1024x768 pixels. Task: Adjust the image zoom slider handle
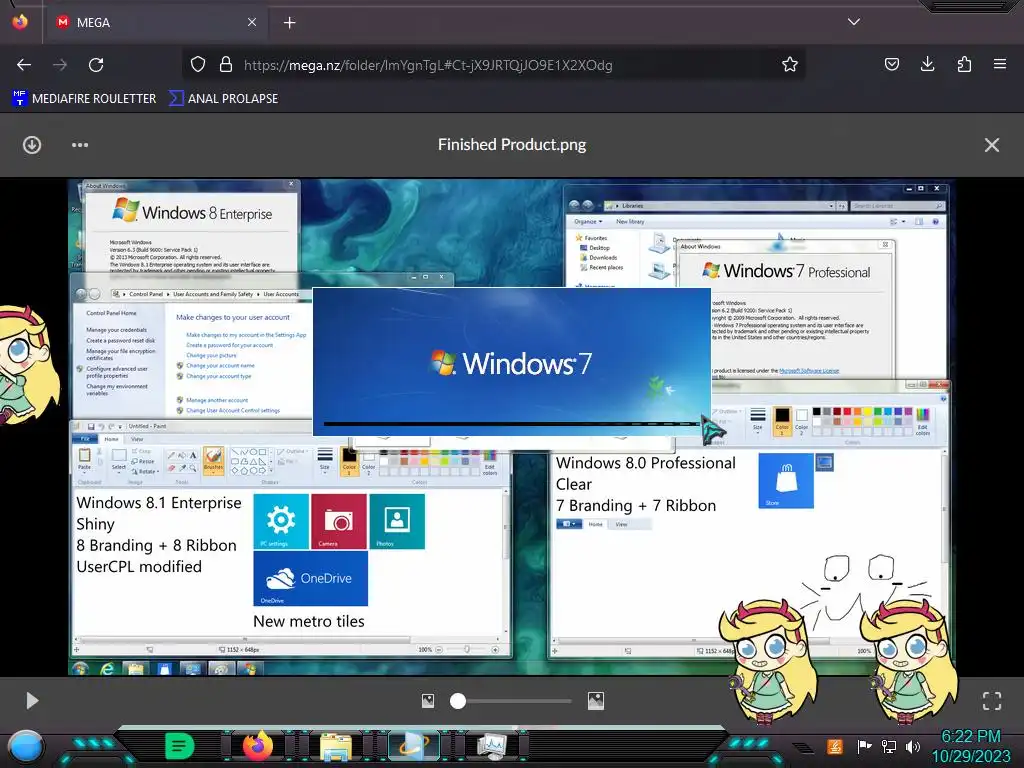pyautogui.click(x=458, y=701)
